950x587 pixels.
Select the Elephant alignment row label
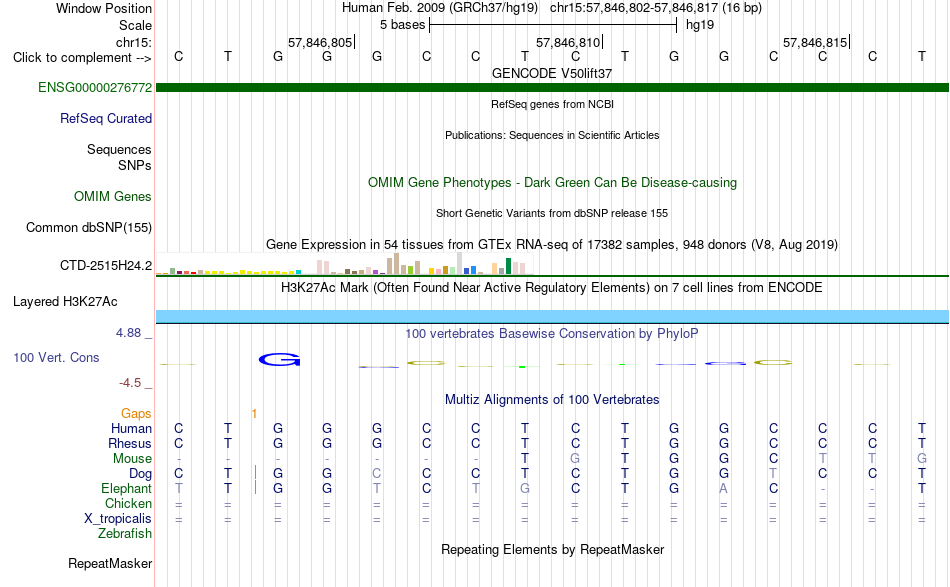coord(127,488)
